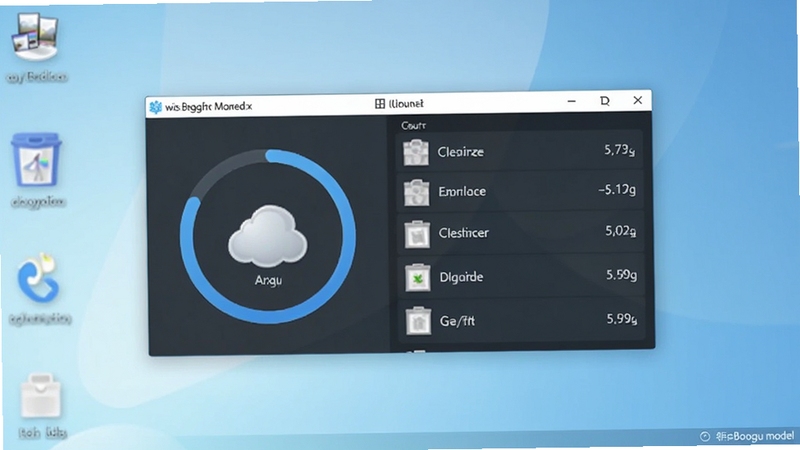Click the snowflake app icon in title bar
Screen dimensions: 800x450
pos(156,107)
